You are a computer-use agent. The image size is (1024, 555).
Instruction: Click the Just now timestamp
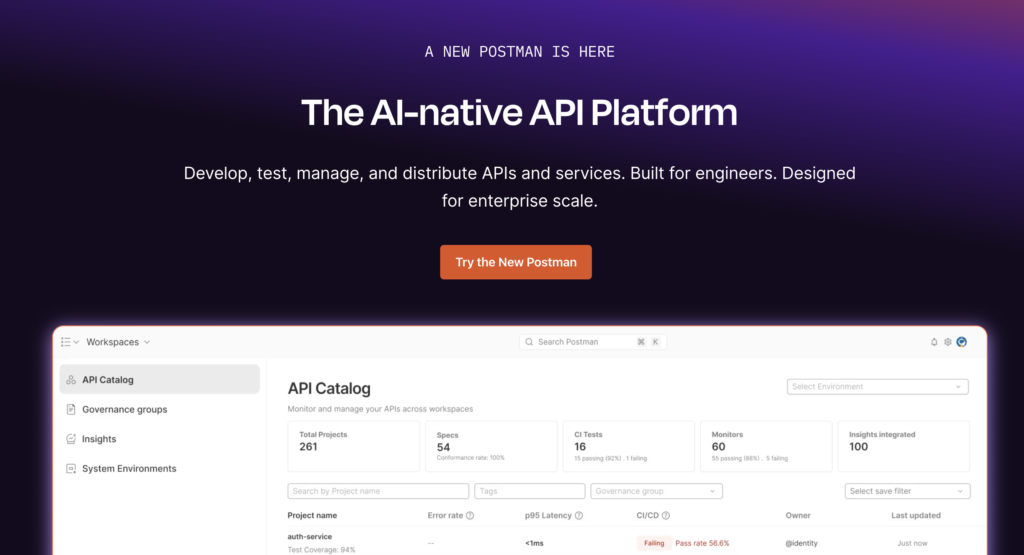point(912,543)
